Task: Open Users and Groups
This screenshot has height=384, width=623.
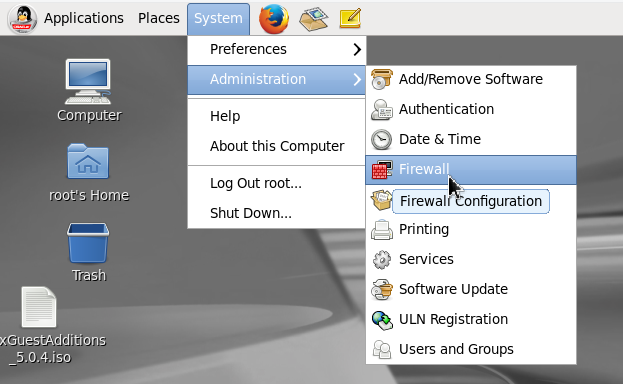Action: coord(471,349)
